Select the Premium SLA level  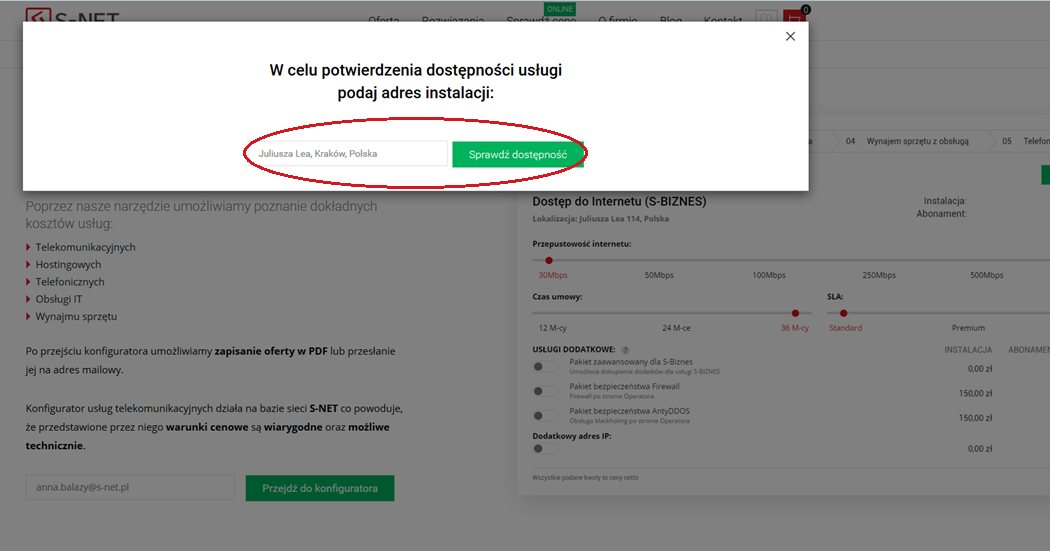pos(968,328)
